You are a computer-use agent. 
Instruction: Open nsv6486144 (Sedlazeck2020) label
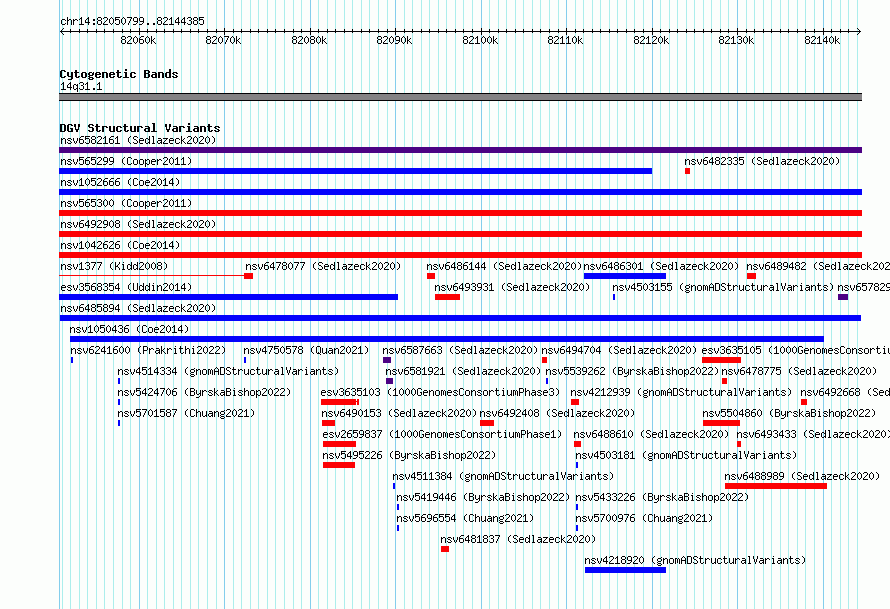504,266
